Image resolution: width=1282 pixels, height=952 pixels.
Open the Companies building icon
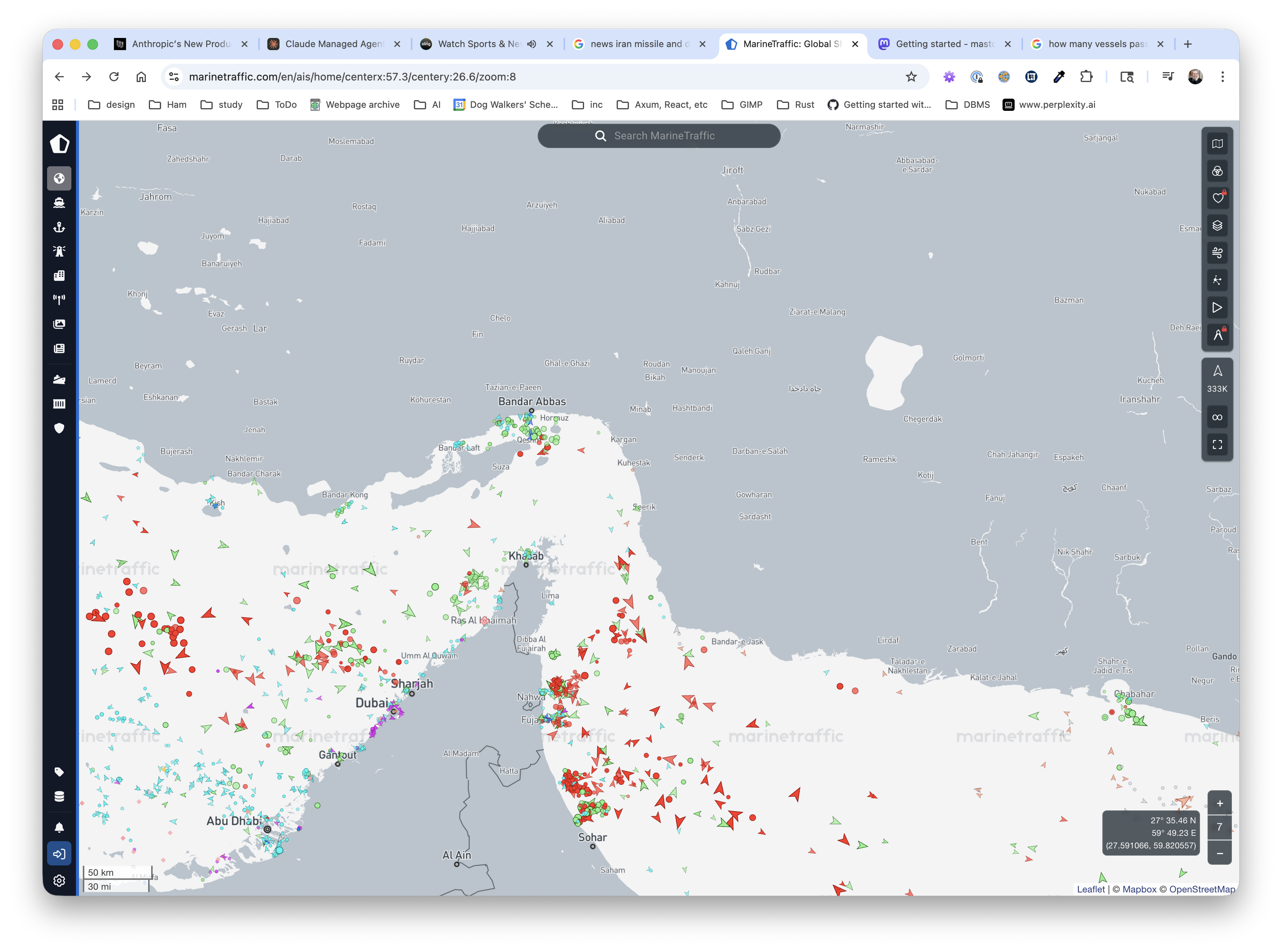59,275
